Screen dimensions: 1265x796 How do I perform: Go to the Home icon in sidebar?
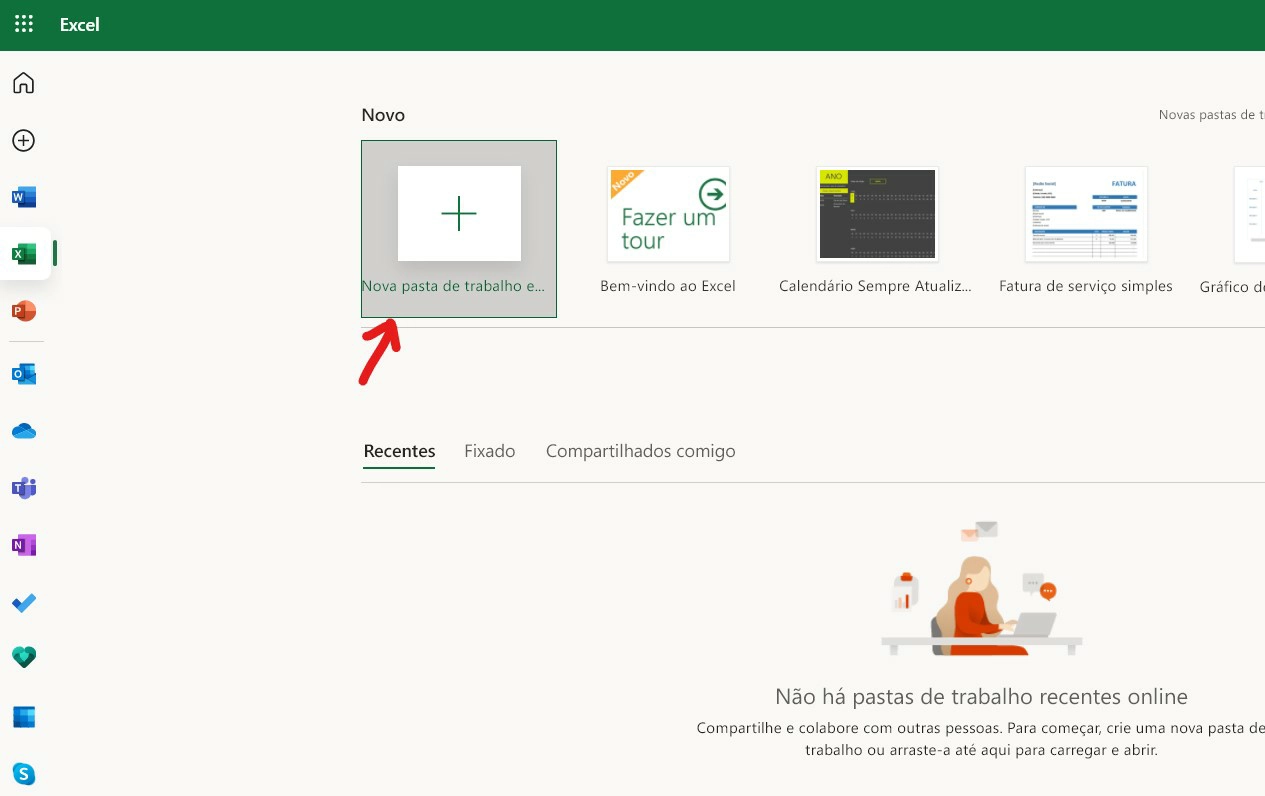click(24, 83)
